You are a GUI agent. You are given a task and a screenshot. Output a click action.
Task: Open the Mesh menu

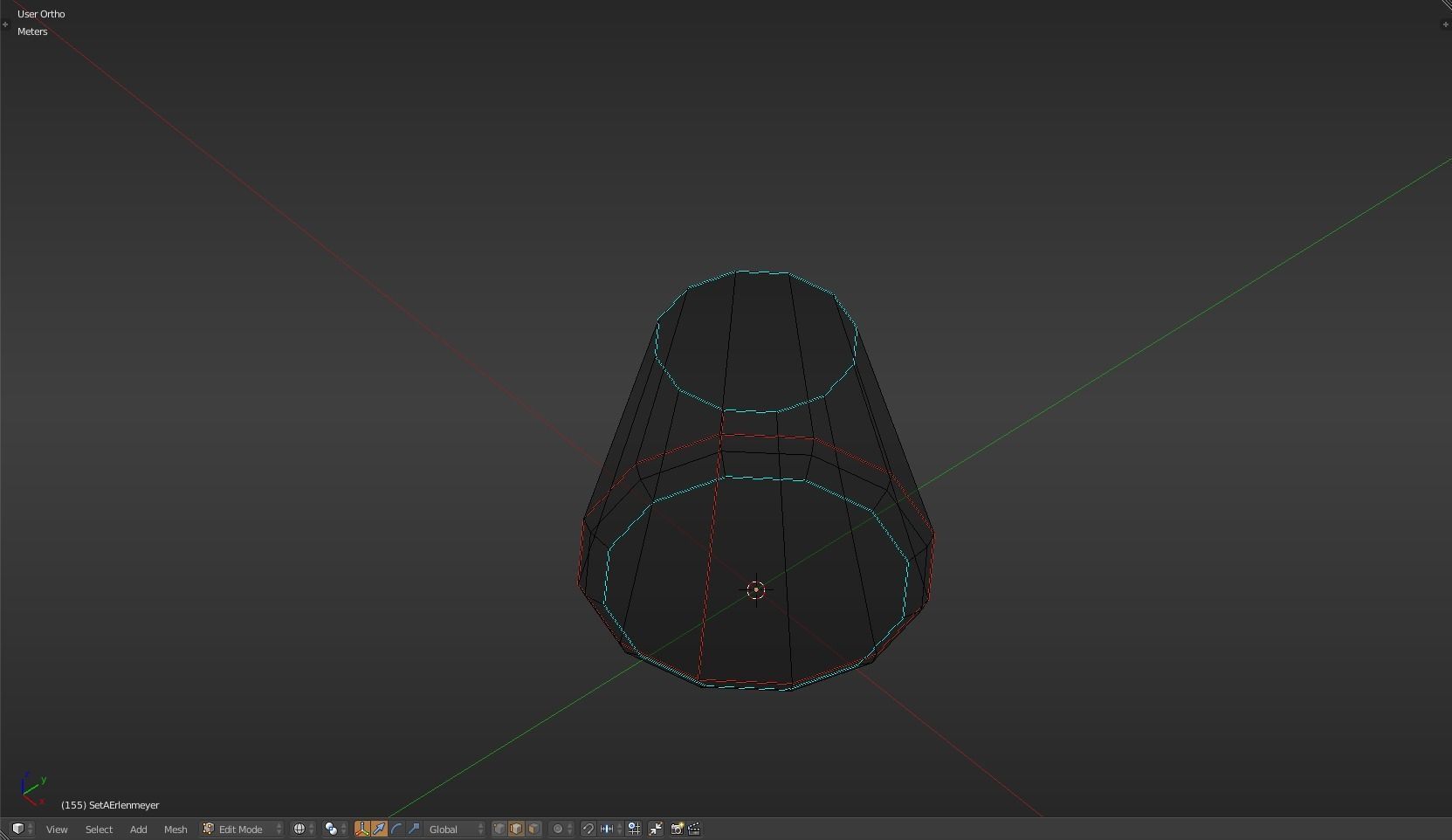(x=175, y=830)
